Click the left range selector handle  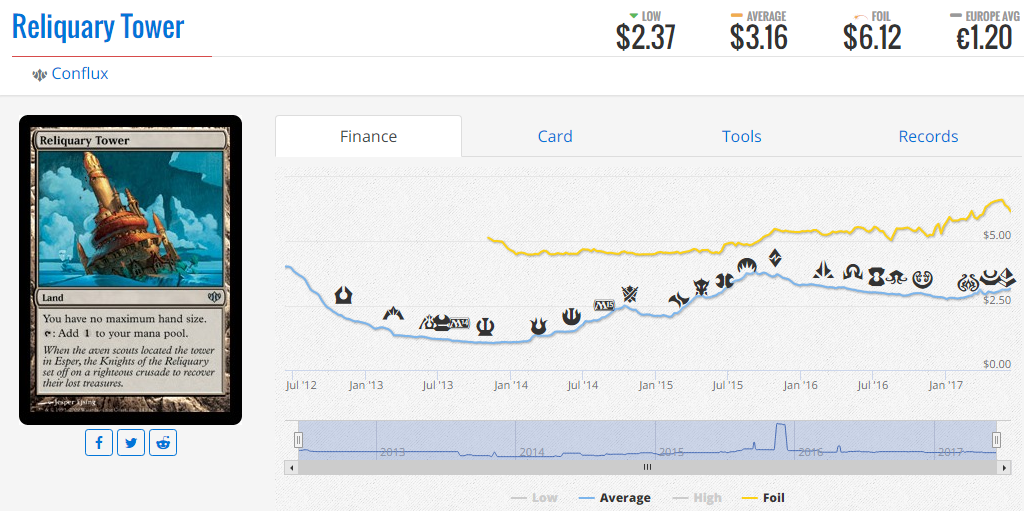298,440
